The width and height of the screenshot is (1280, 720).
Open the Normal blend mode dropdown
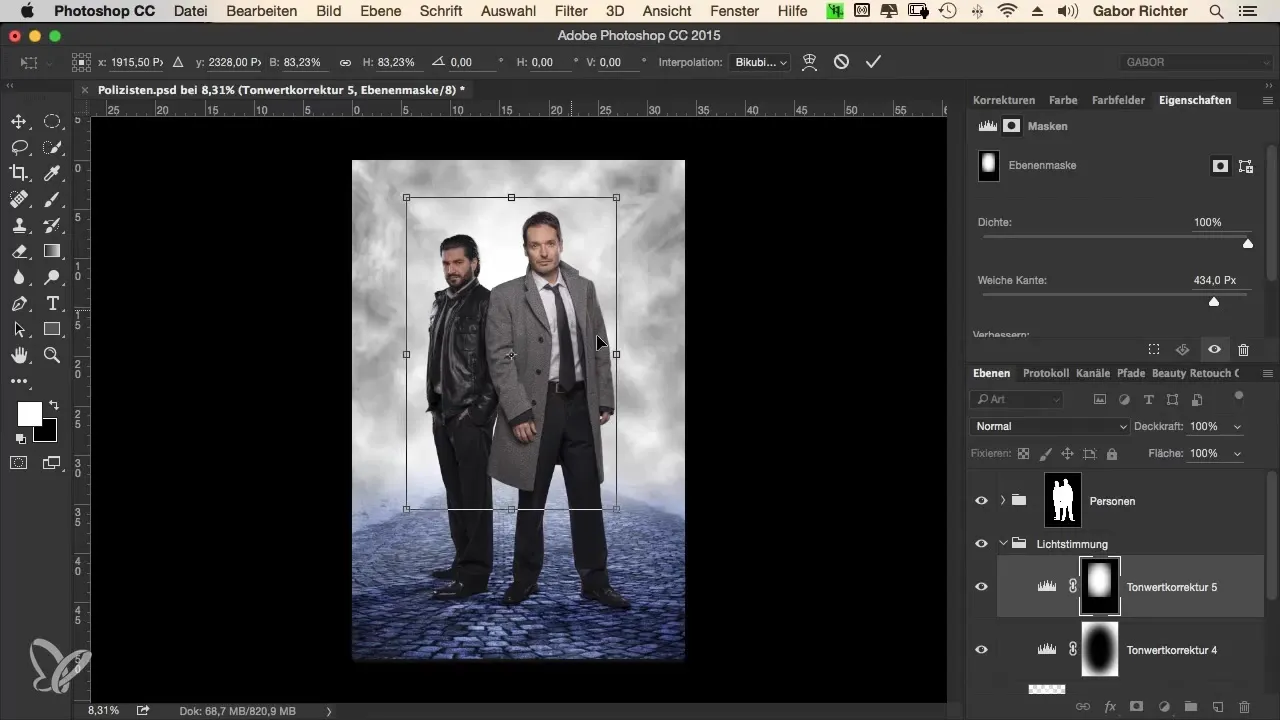[1050, 426]
